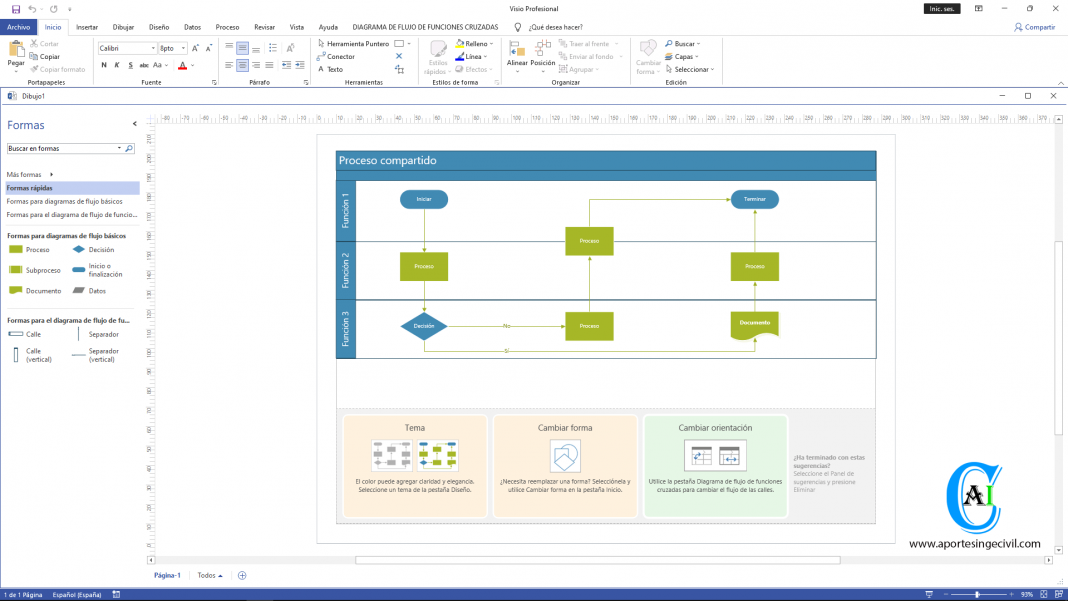Toggle bold formatting in the Fuente group

[x=102, y=63]
